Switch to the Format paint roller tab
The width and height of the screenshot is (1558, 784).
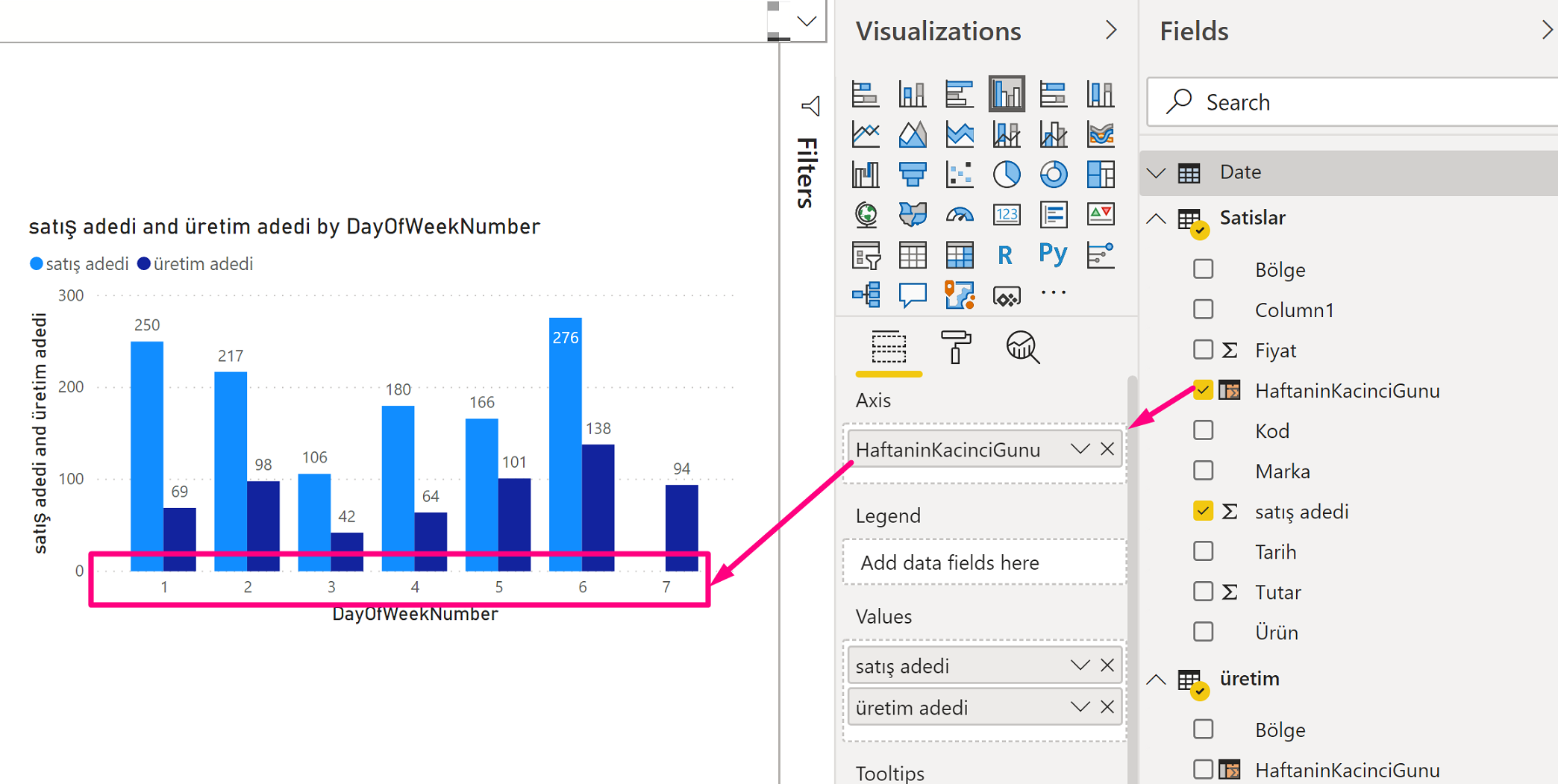(955, 348)
